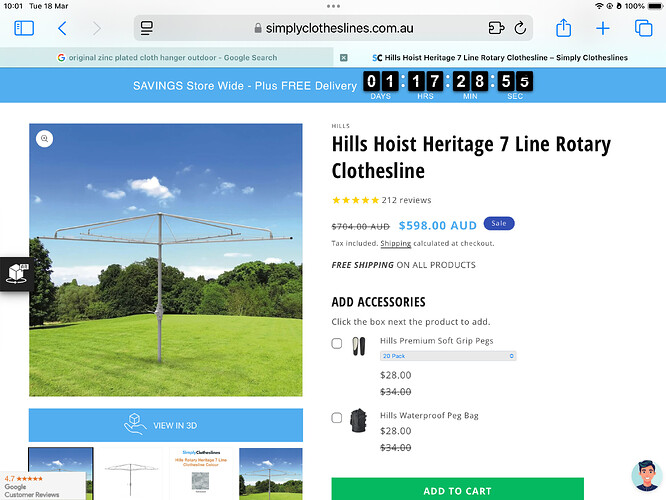Viewport: 666px width, 500px height.
Task: Click the ADD TO CART button
Action: (x=457, y=489)
